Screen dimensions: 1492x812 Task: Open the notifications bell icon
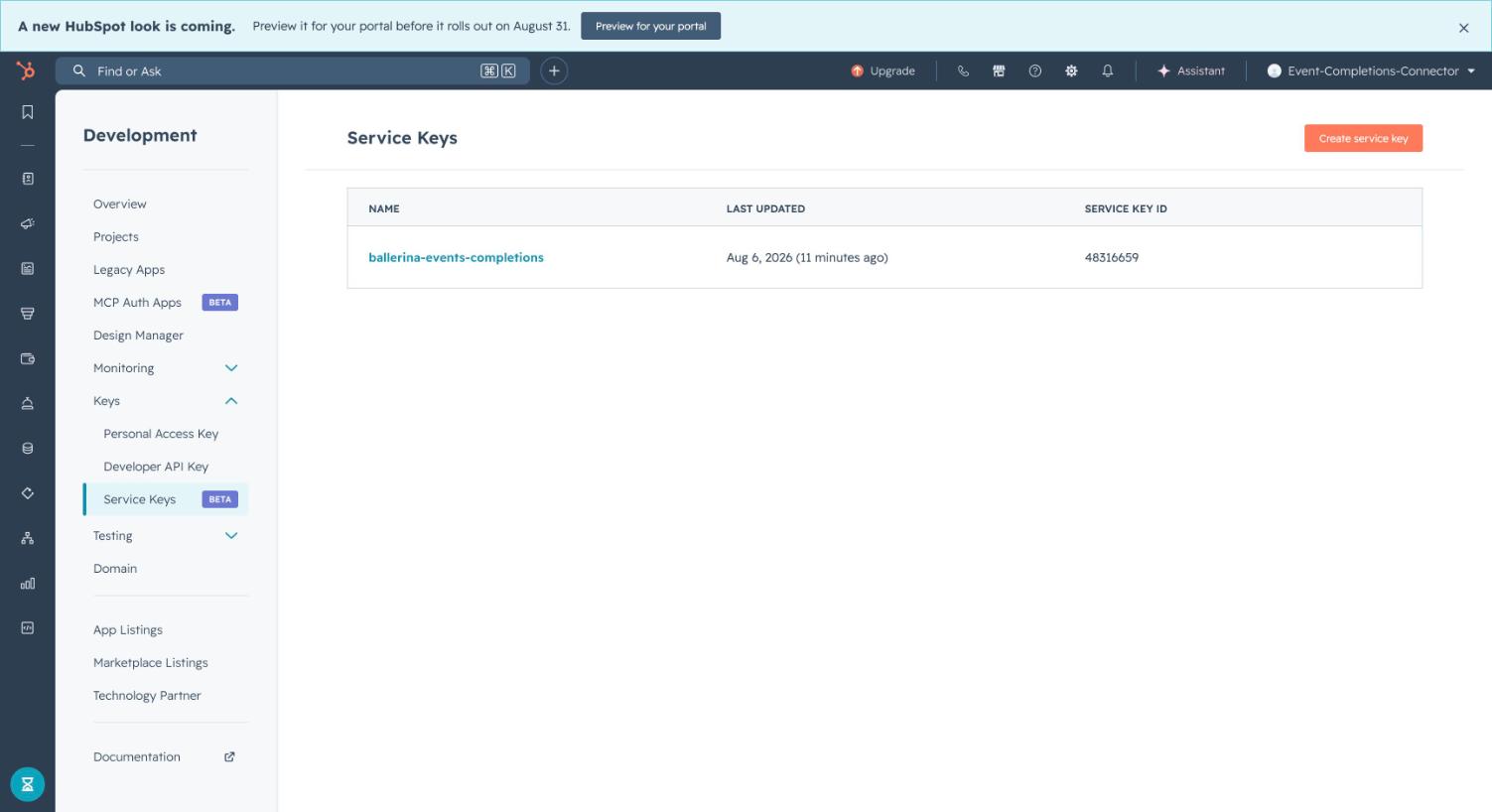click(x=1108, y=71)
